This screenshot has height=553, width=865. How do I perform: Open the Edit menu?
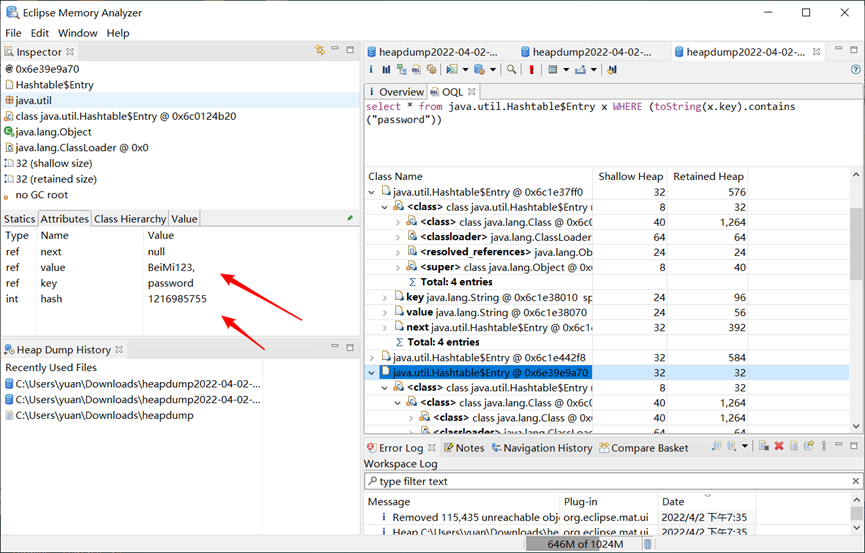click(40, 33)
